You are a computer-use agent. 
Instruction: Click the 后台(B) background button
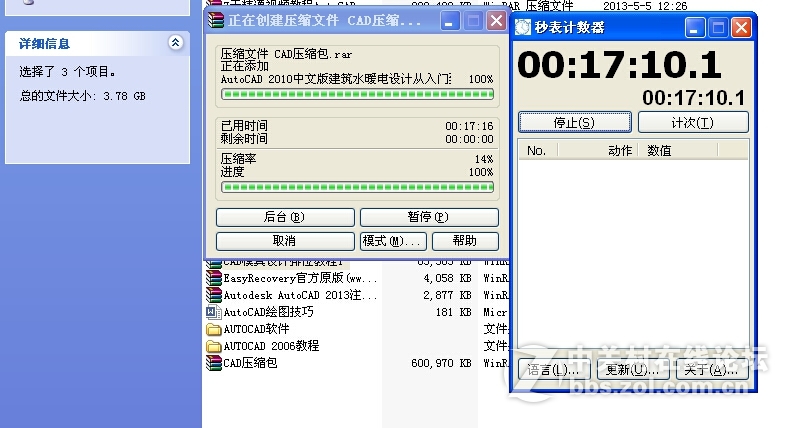(x=285, y=217)
